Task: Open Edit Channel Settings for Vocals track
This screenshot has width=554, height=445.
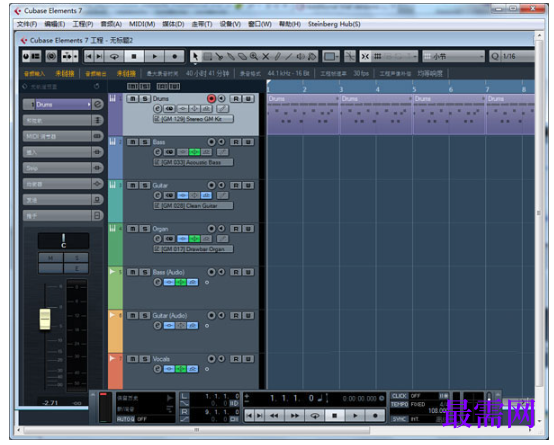Action: 158,369
